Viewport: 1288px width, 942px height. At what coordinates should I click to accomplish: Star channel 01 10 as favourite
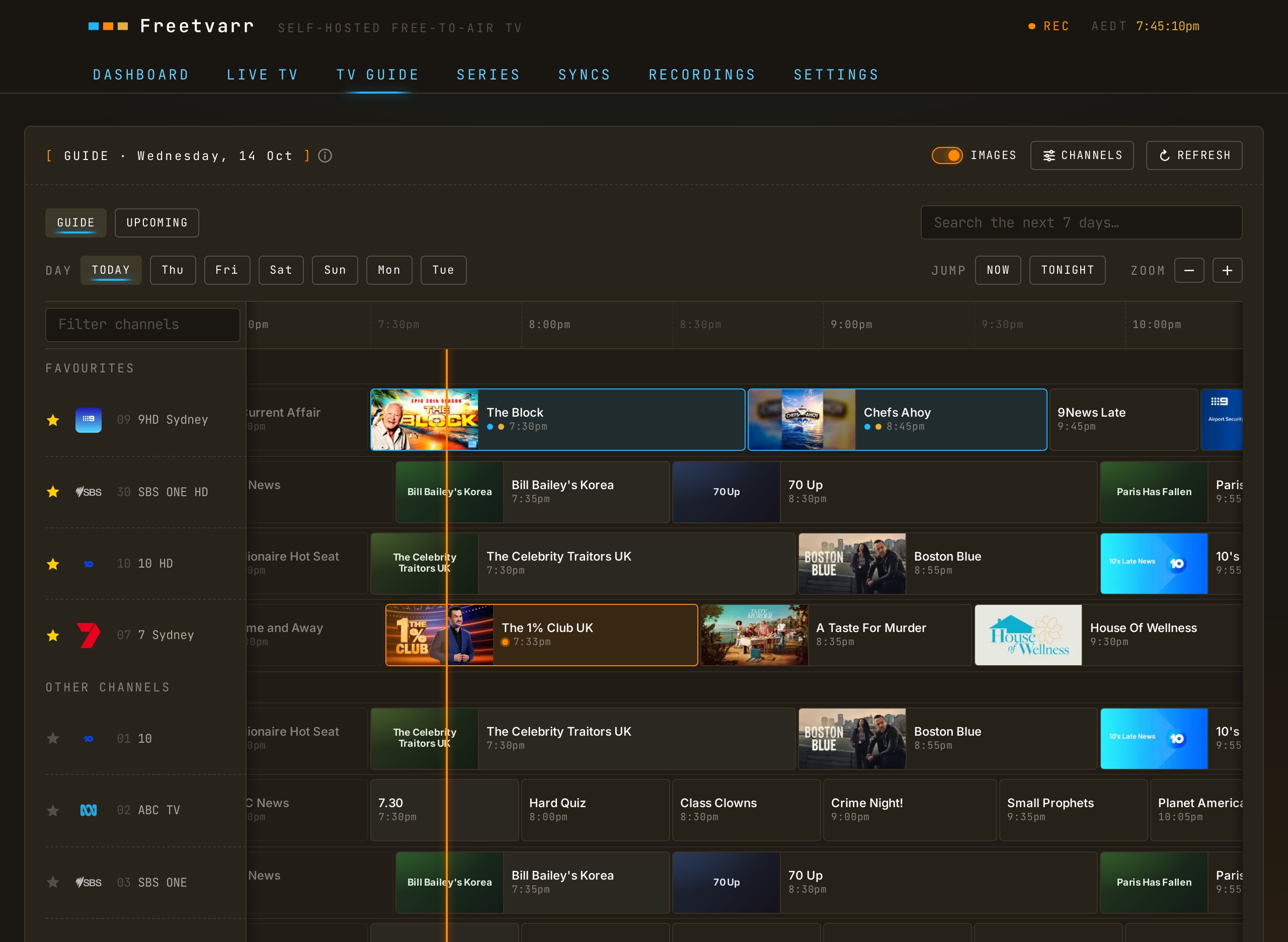(x=53, y=738)
